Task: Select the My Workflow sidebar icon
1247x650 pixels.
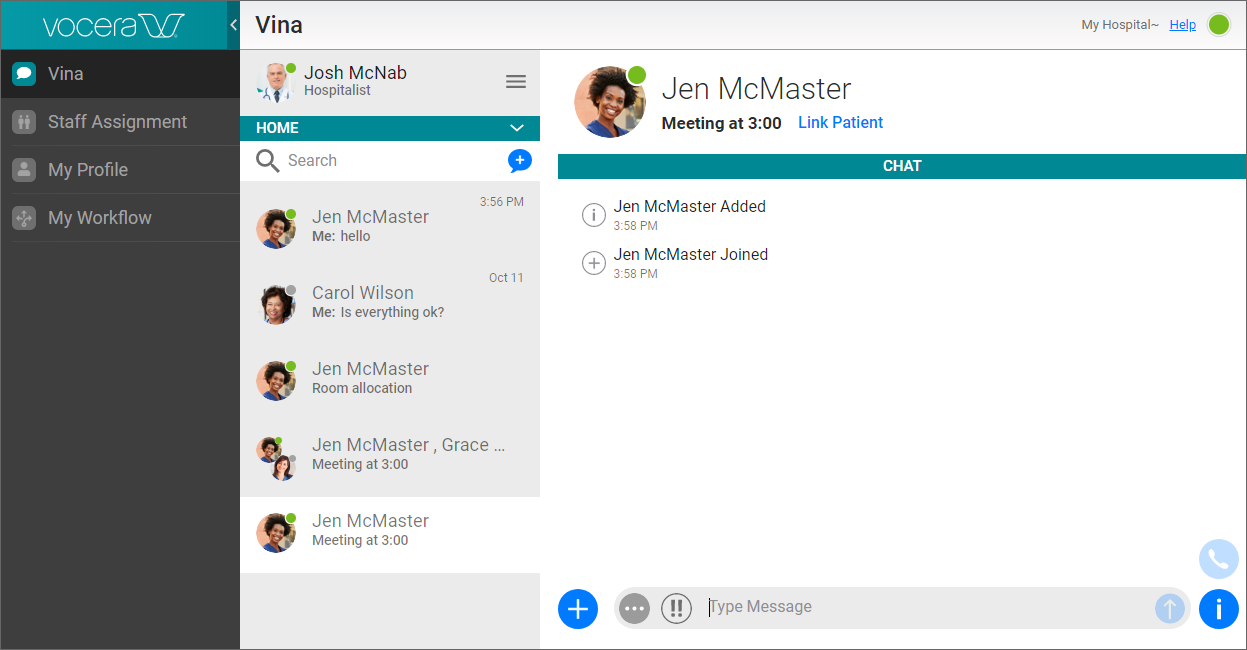Action: click(23, 217)
